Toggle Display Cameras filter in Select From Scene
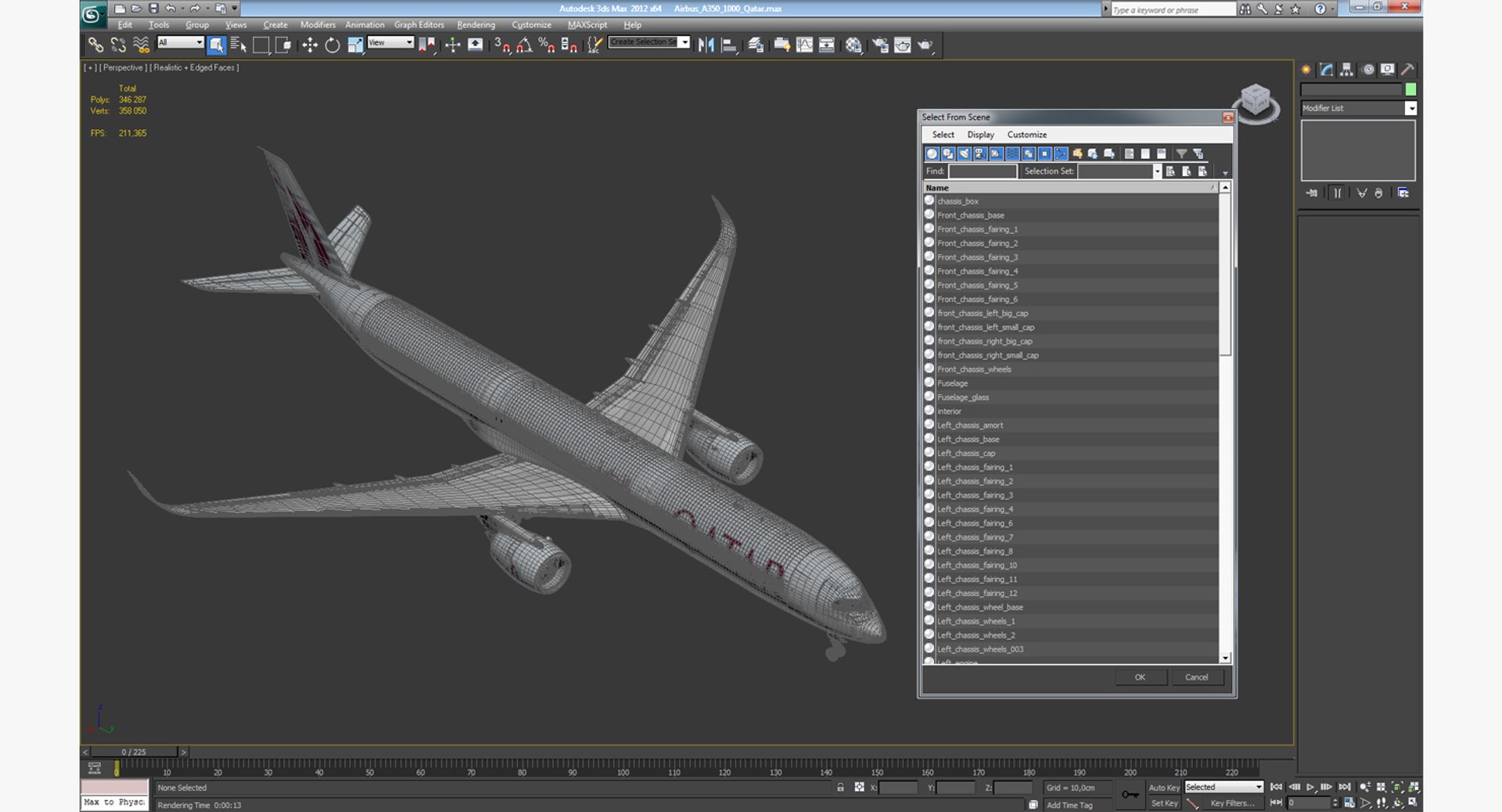The height and width of the screenshot is (812, 1502). 980,154
